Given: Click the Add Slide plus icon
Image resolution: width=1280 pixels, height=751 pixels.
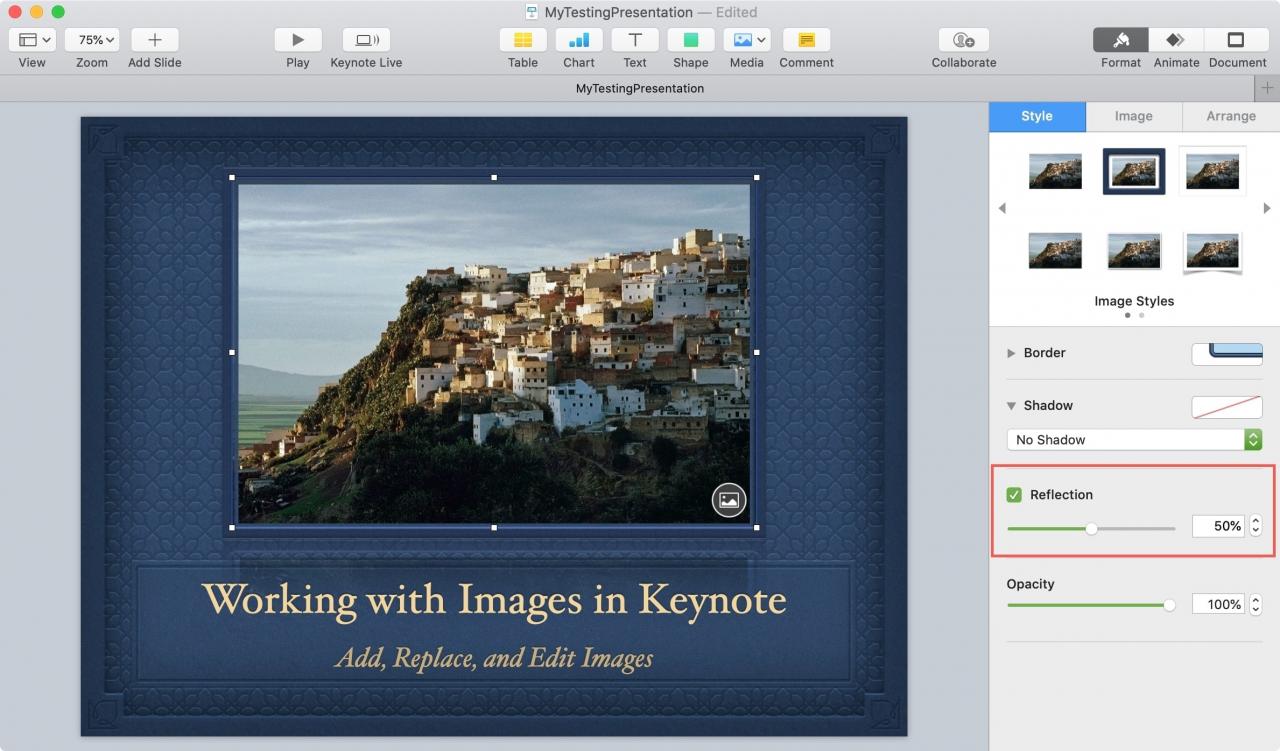Looking at the screenshot, I should tap(154, 40).
